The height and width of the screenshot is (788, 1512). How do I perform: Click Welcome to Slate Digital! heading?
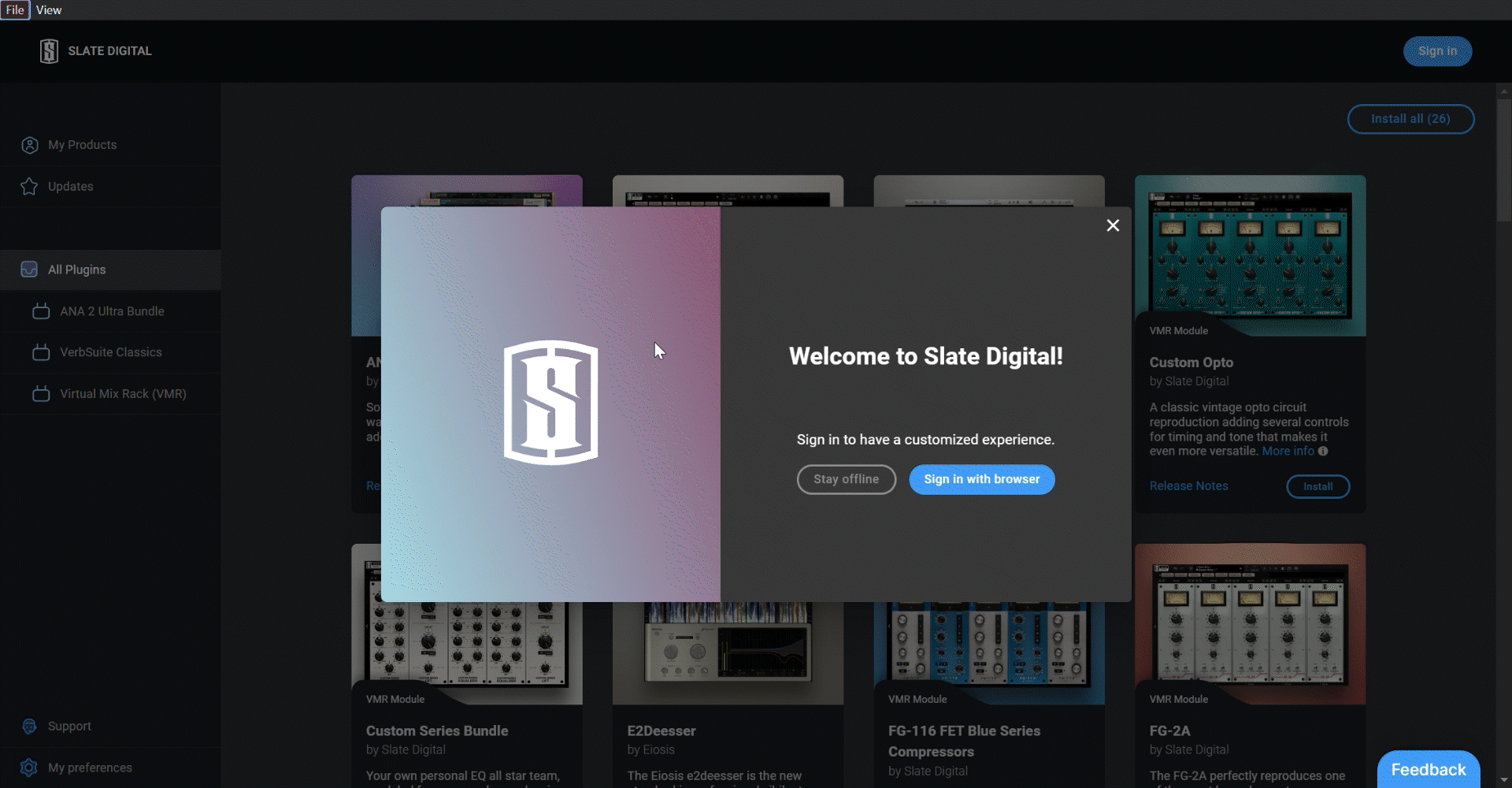click(925, 356)
